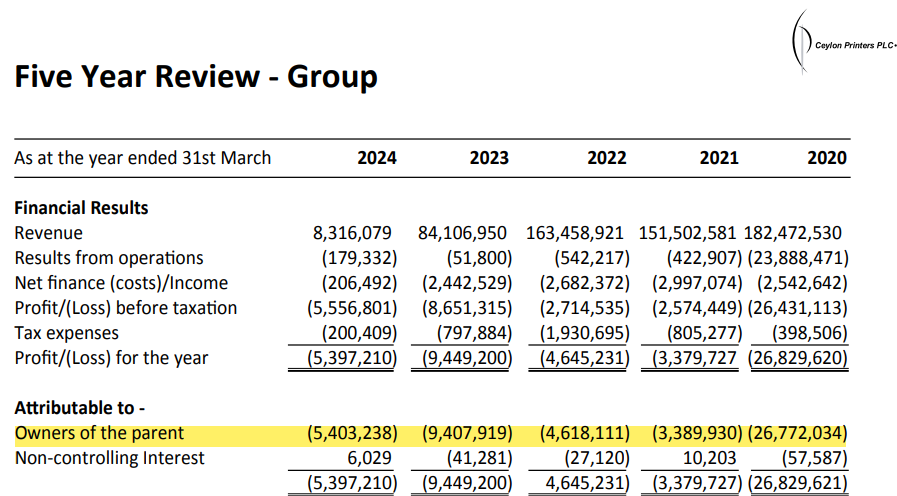Click the 'Results from operations' label
The width and height of the screenshot is (897, 496).
109,258
